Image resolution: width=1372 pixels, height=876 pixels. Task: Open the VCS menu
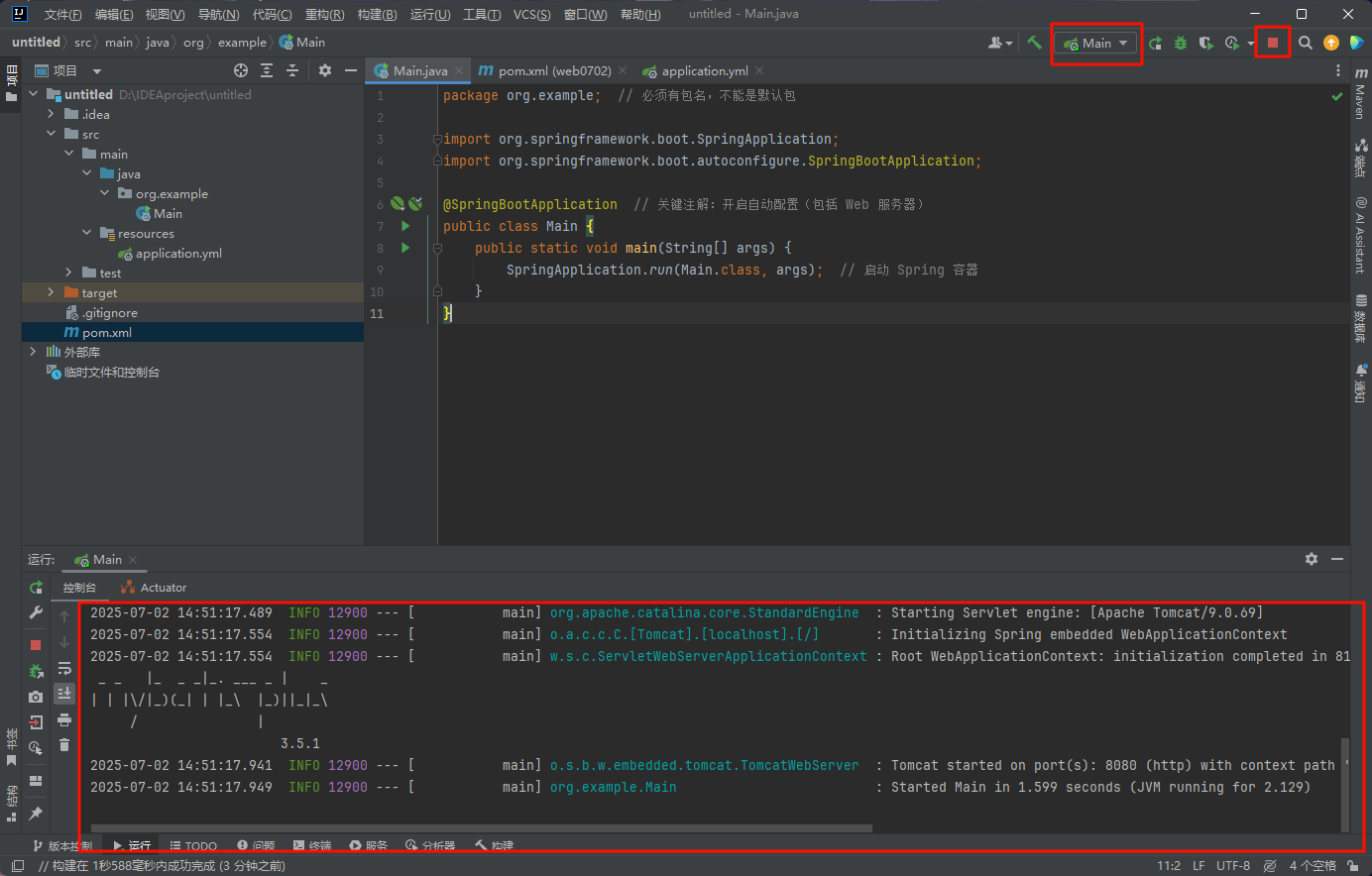532,14
